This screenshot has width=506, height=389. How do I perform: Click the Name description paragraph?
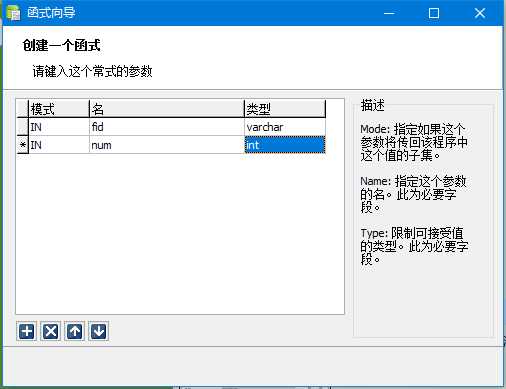click(413, 194)
